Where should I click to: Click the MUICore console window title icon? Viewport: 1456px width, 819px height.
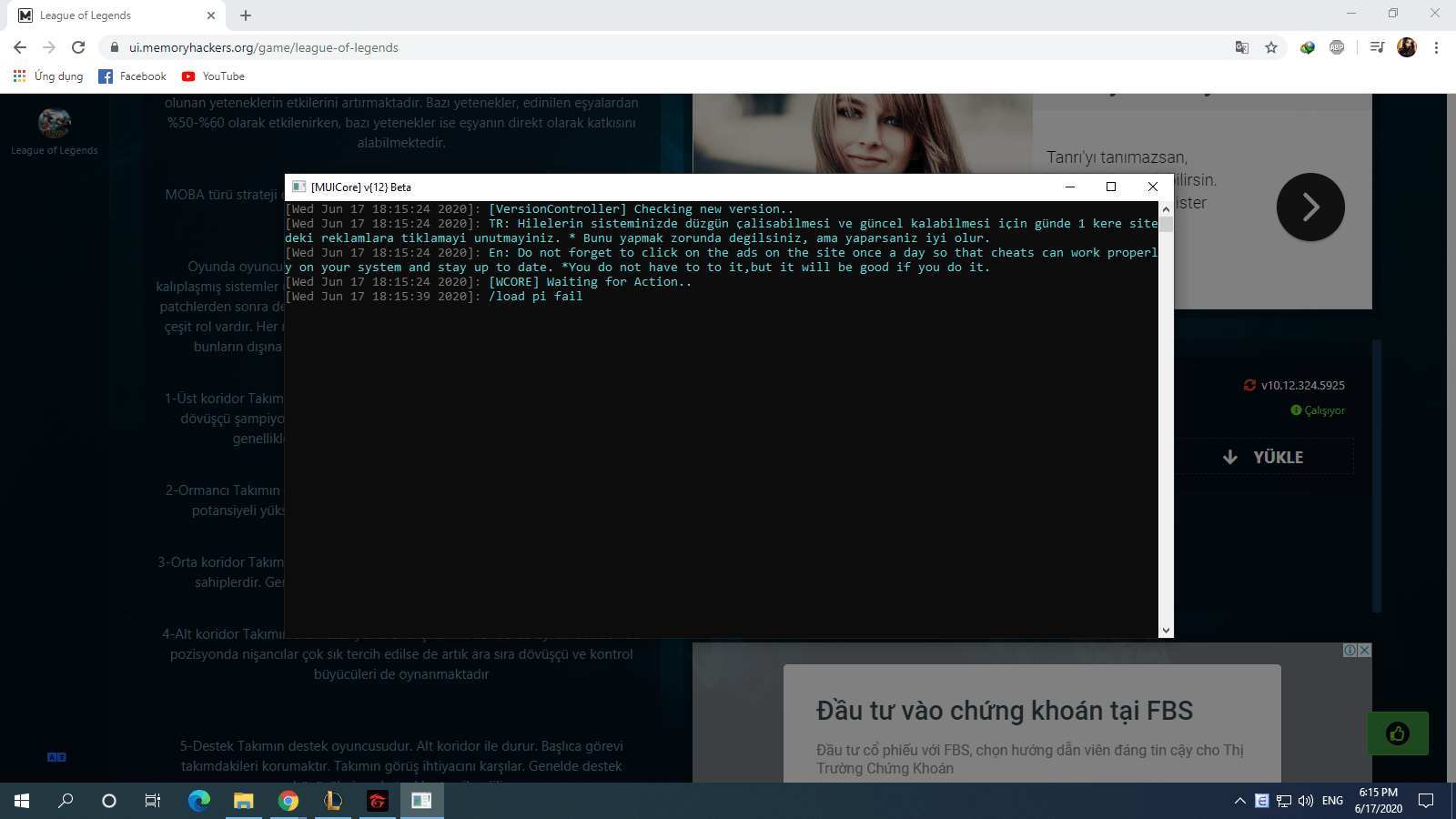[298, 187]
